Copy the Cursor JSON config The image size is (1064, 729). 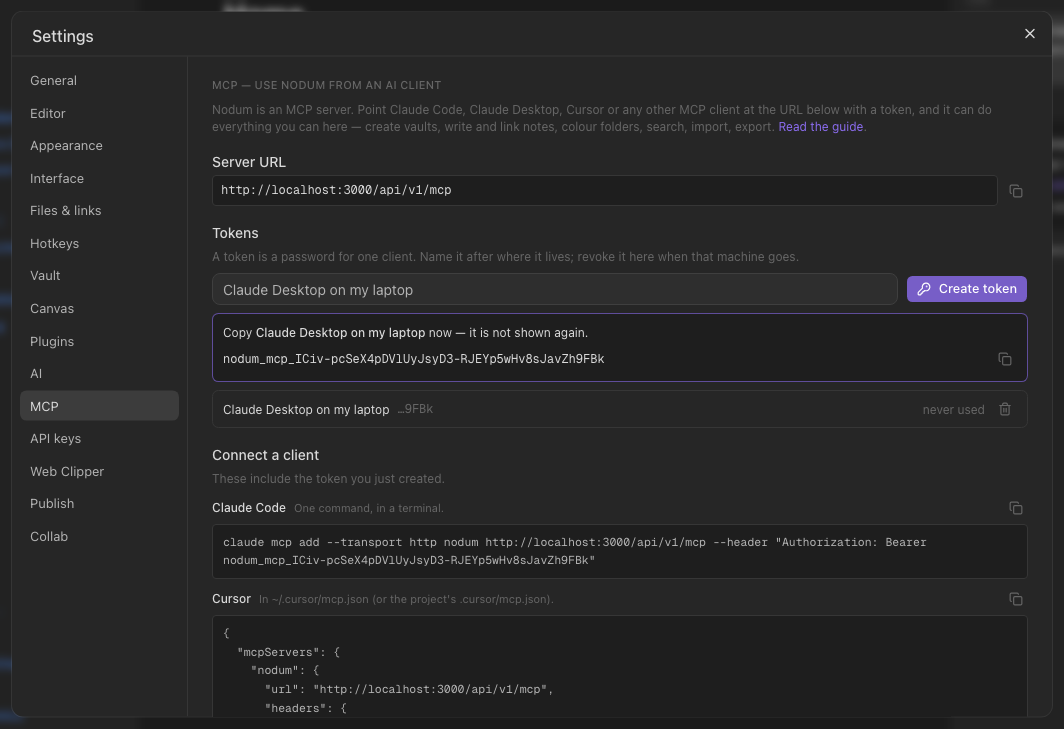pos(1016,599)
